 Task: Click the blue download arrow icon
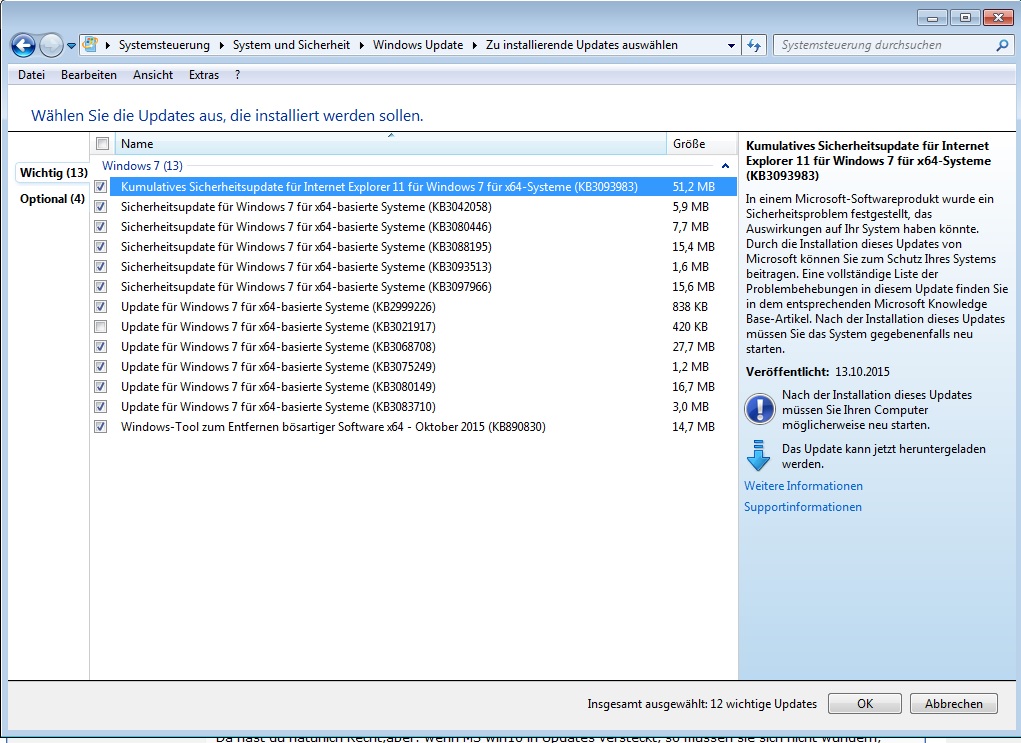(x=759, y=456)
